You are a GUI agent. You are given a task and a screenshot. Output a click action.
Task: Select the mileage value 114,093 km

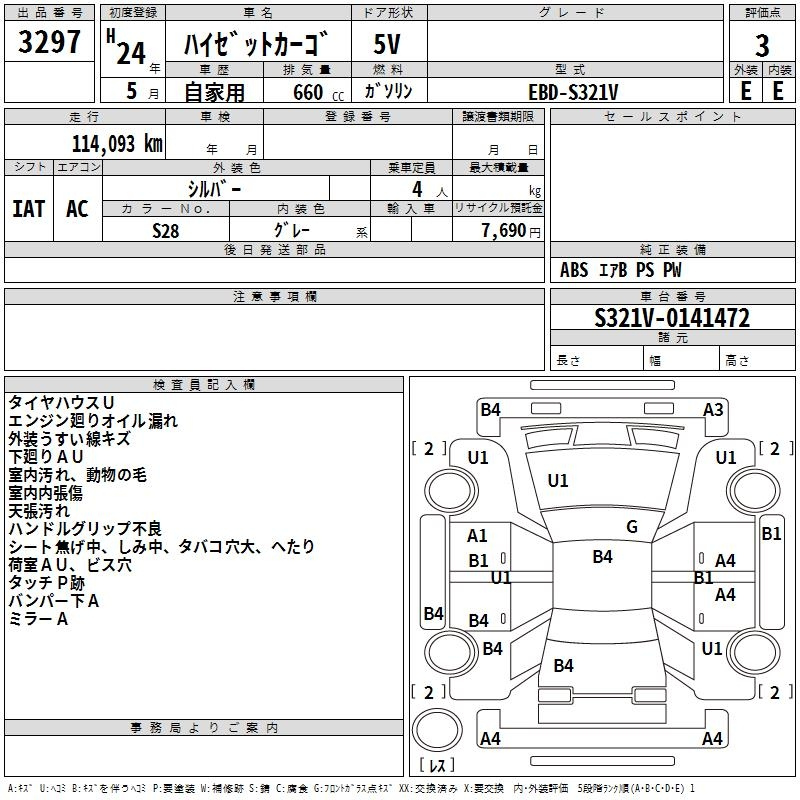[117, 143]
